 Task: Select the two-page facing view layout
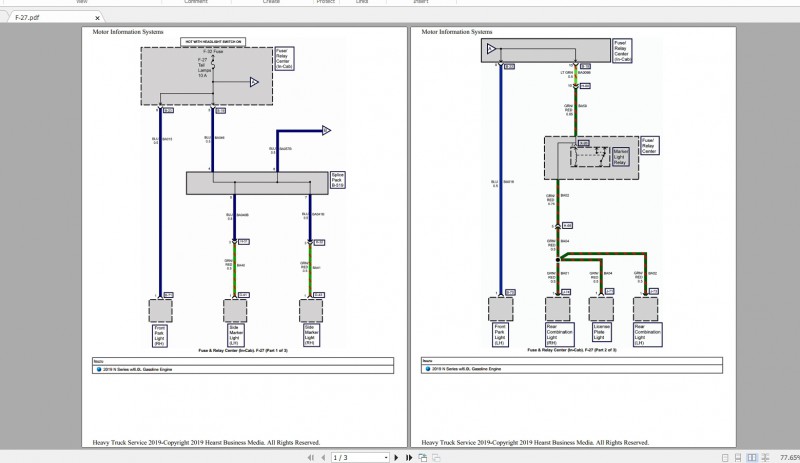pyautogui.click(x=752, y=458)
